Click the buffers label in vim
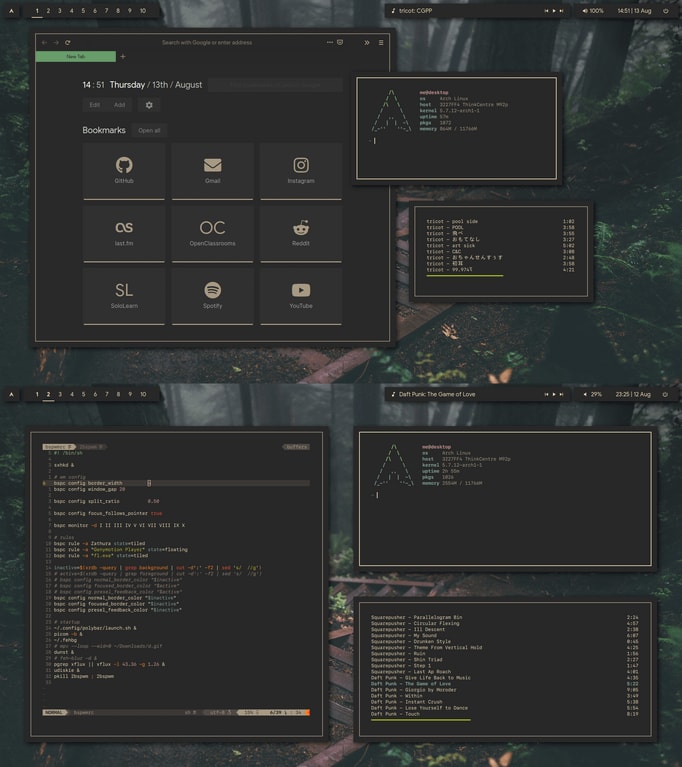Screen dimensions: 682x767 [x=296, y=447]
